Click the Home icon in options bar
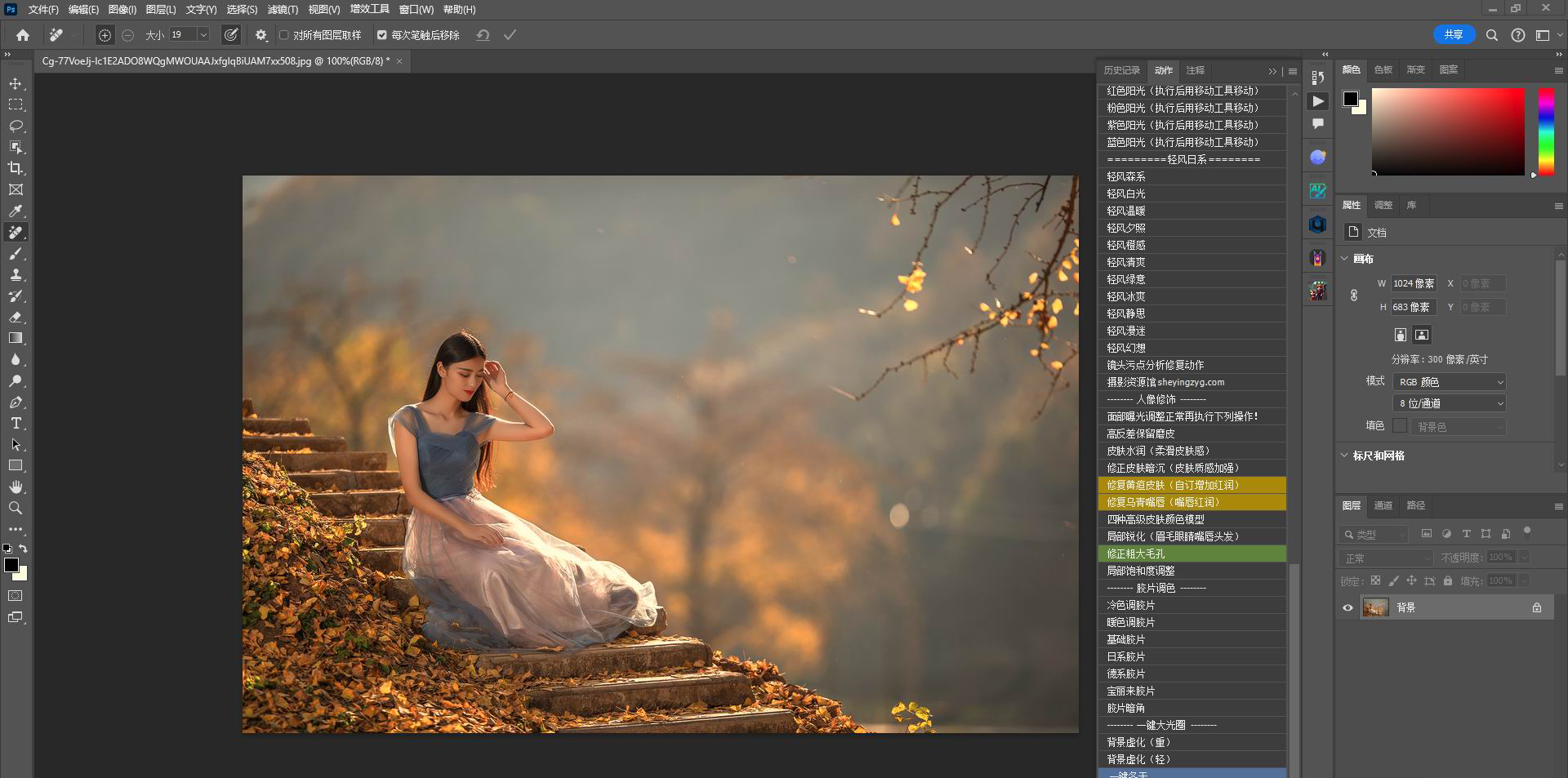This screenshot has height=778, width=1568. 23,35
